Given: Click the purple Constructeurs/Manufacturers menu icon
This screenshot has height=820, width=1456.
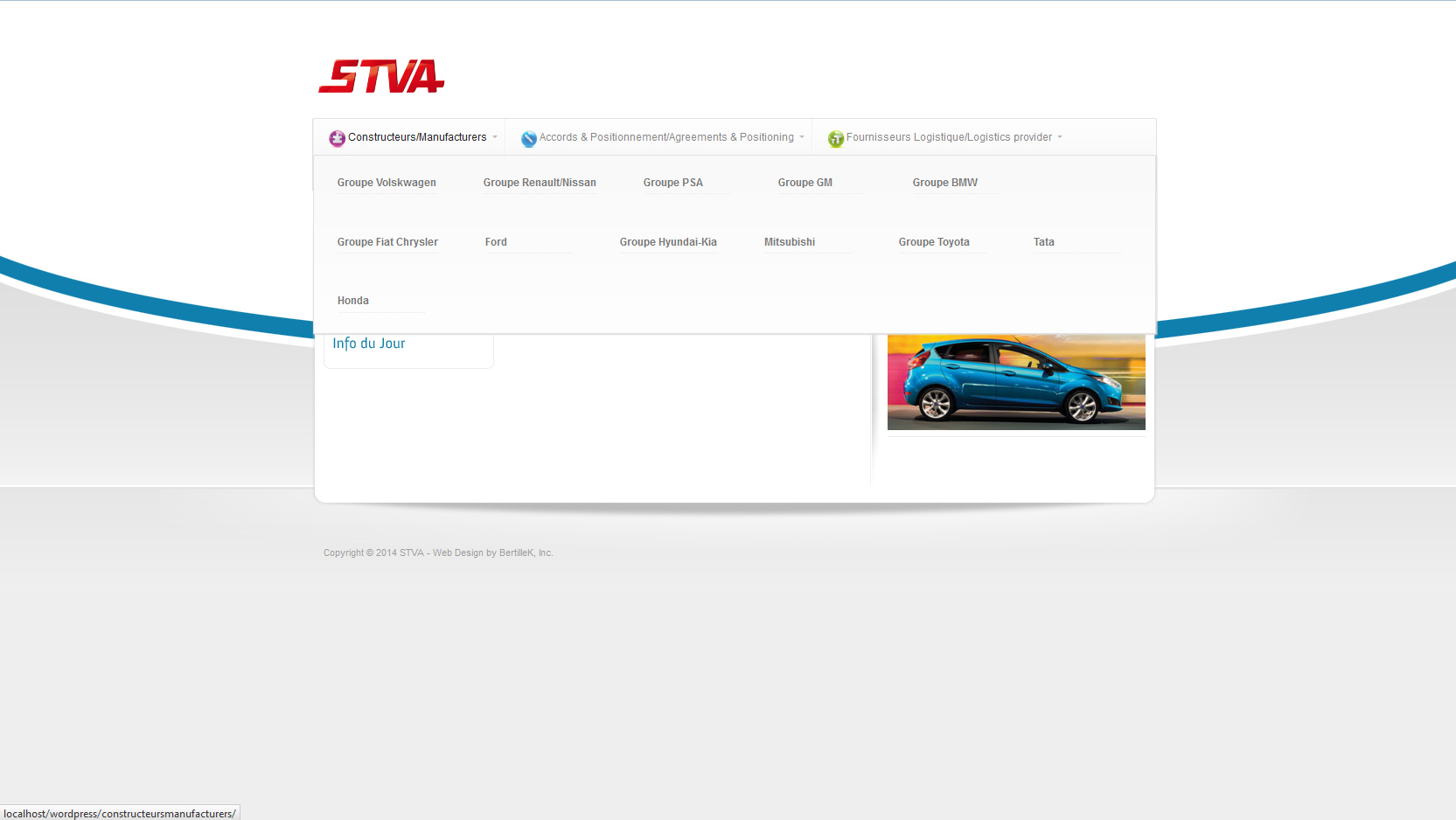Looking at the screenshot, I should [337, 138].
